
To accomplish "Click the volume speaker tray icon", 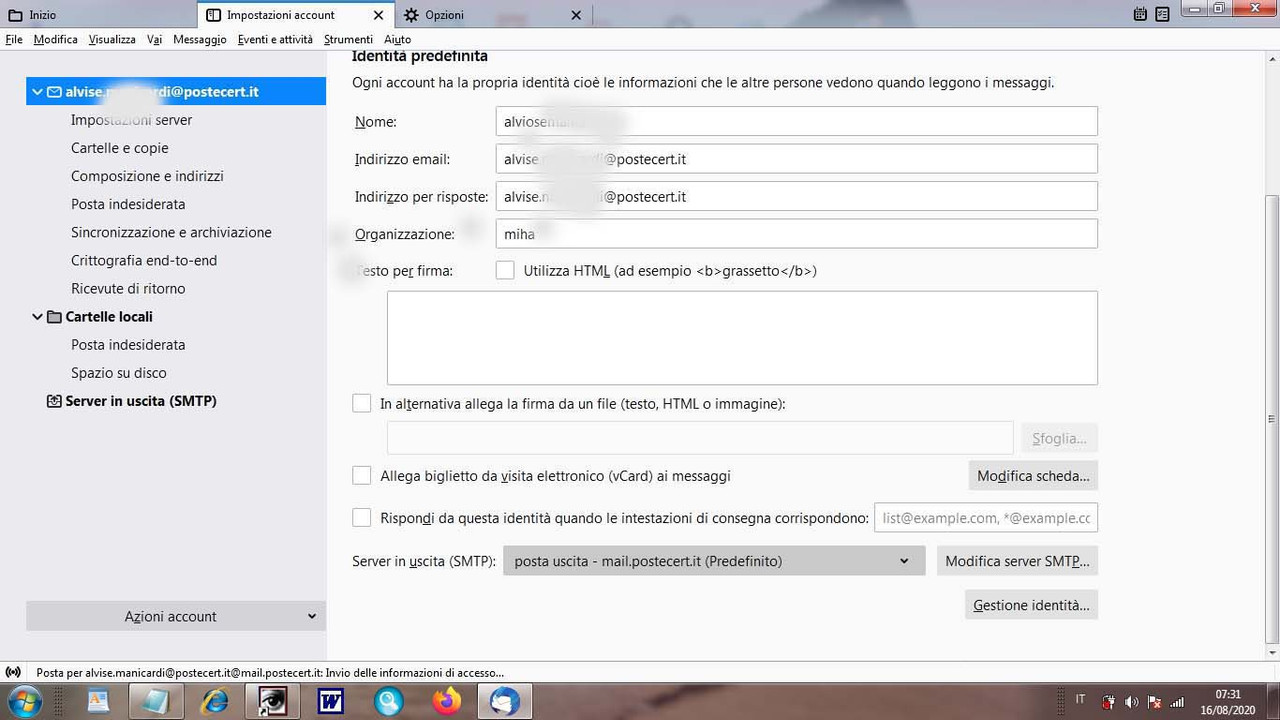I will [1132, 702].
